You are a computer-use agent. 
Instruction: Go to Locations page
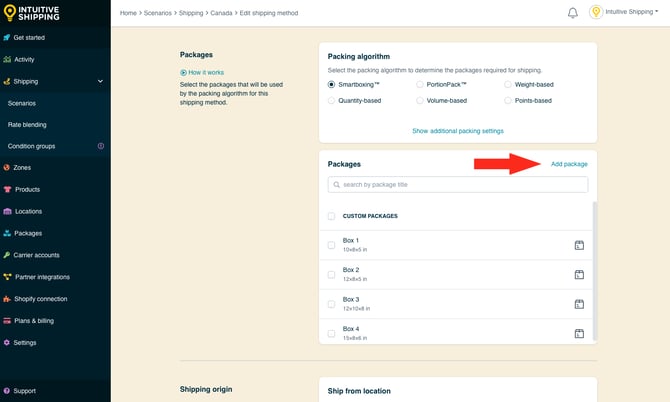point(28,211)
